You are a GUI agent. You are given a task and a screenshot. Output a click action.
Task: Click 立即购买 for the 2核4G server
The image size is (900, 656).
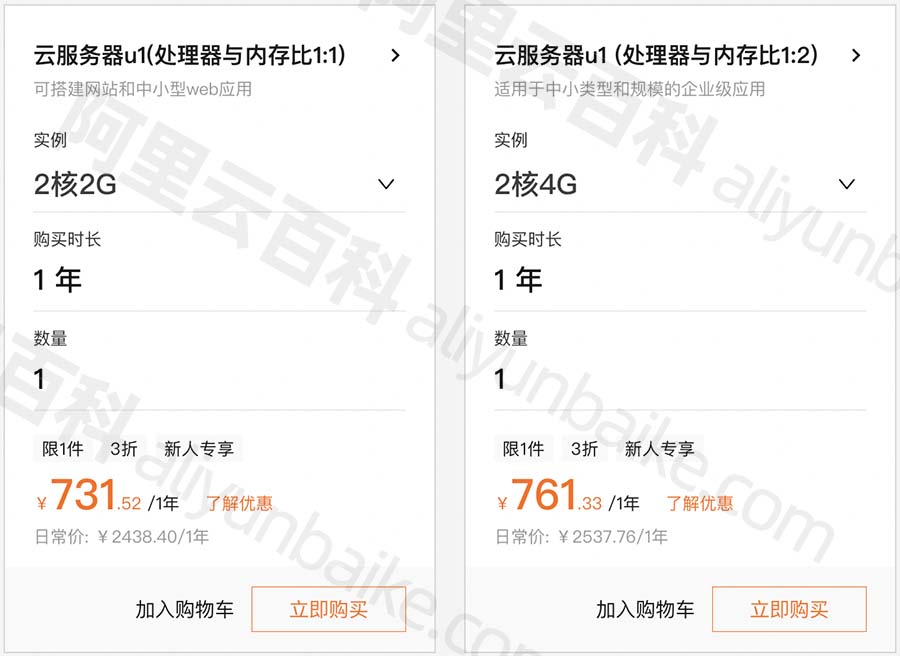coord(789,609)
